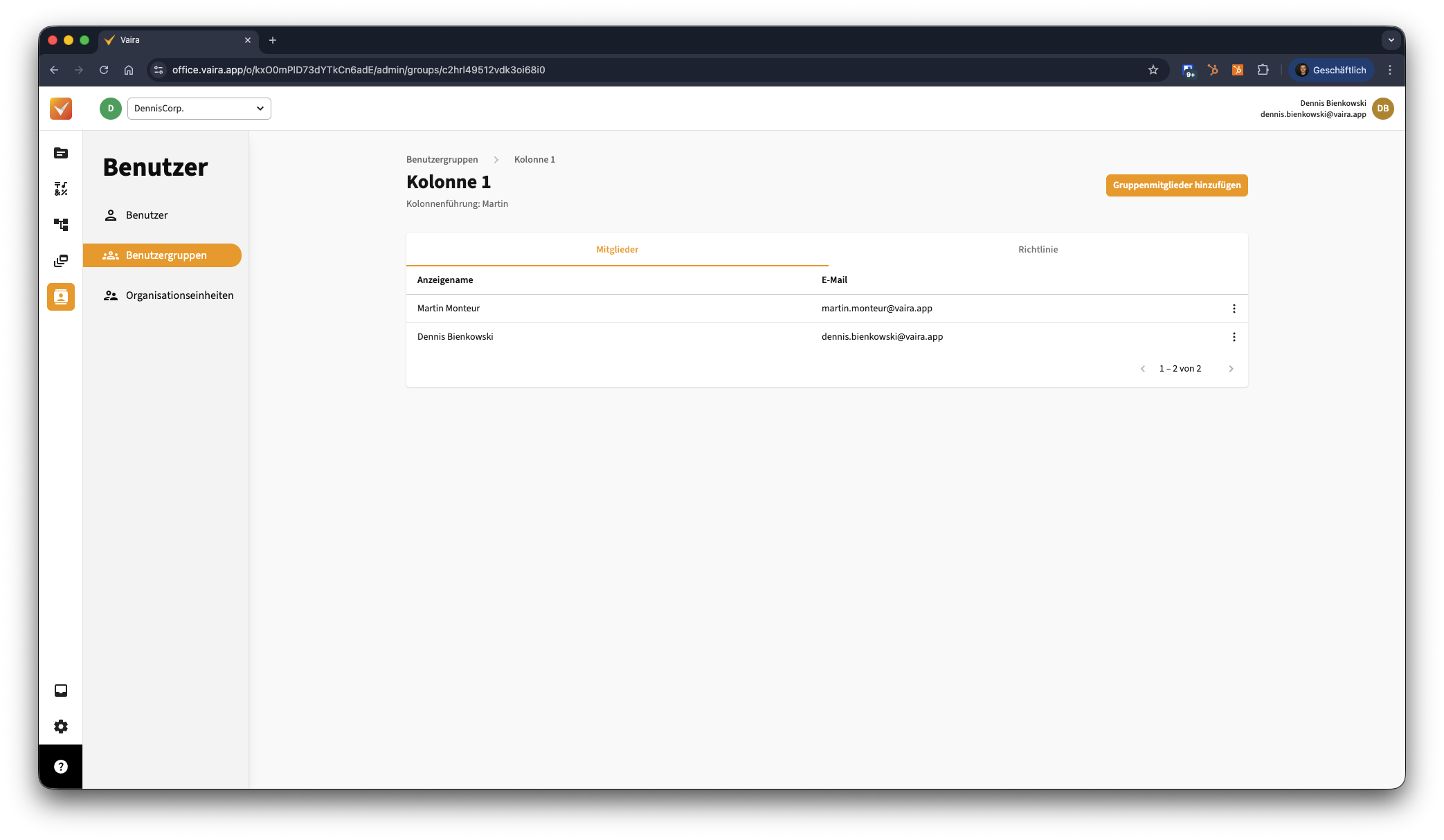Click Gruppenmitglieder hinzufügen button
Viewport: 1444px width, 840px height.
1176,185
